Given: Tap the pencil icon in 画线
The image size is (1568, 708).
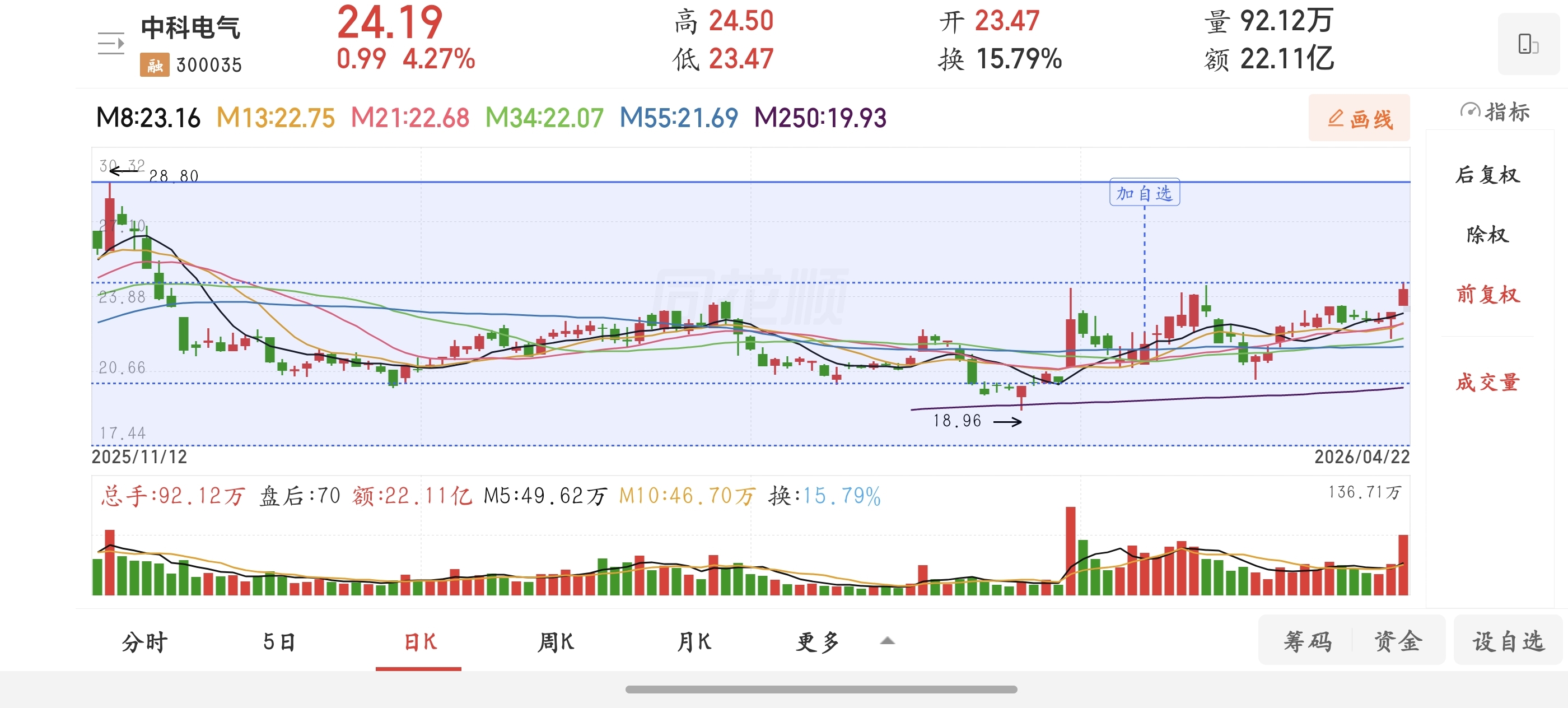Looking at the screenshot, I should coord(1336,118).
